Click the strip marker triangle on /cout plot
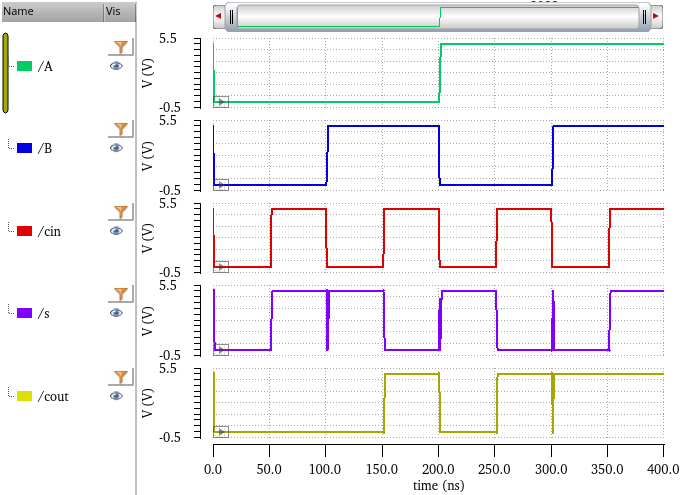Screen dimensions: 684x495 click(221, 432)
